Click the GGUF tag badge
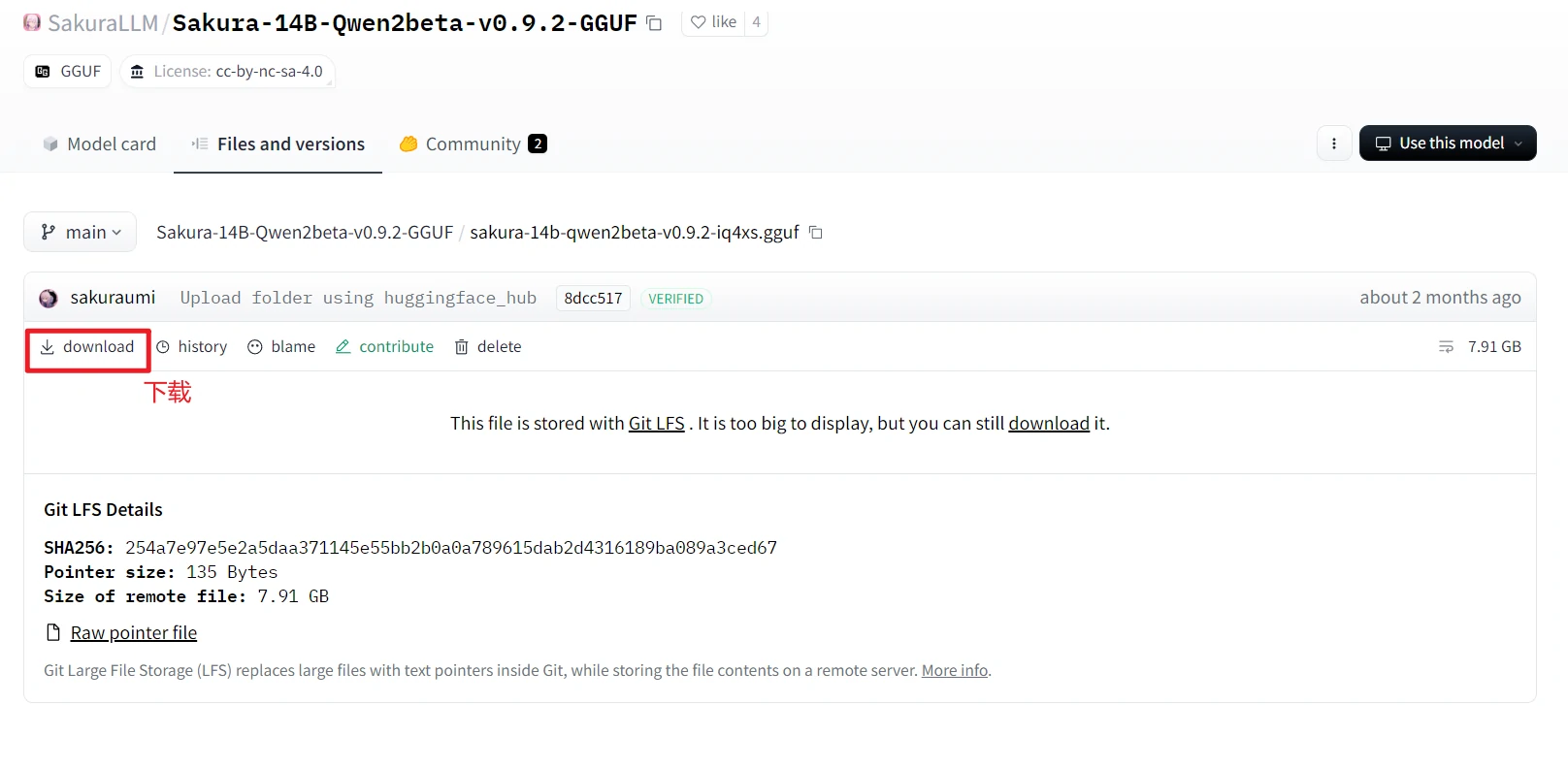 pos(68,72)
